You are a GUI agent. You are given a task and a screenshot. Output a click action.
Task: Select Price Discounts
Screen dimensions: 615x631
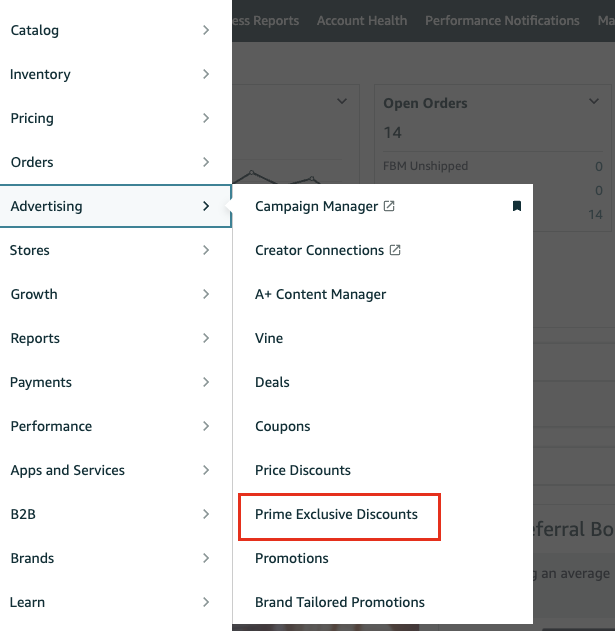(303, 470)
